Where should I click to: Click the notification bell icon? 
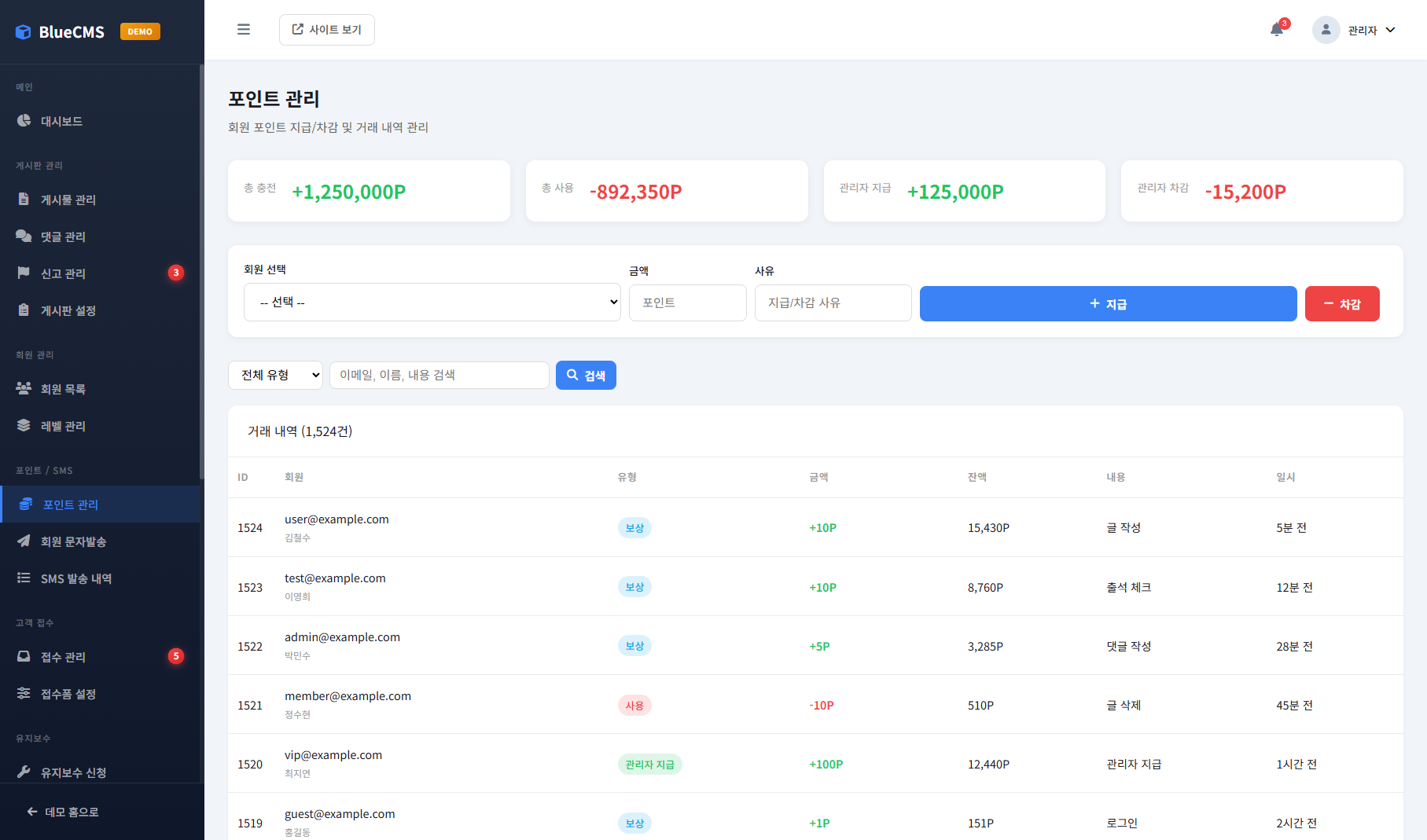(x=1276, y=30)
